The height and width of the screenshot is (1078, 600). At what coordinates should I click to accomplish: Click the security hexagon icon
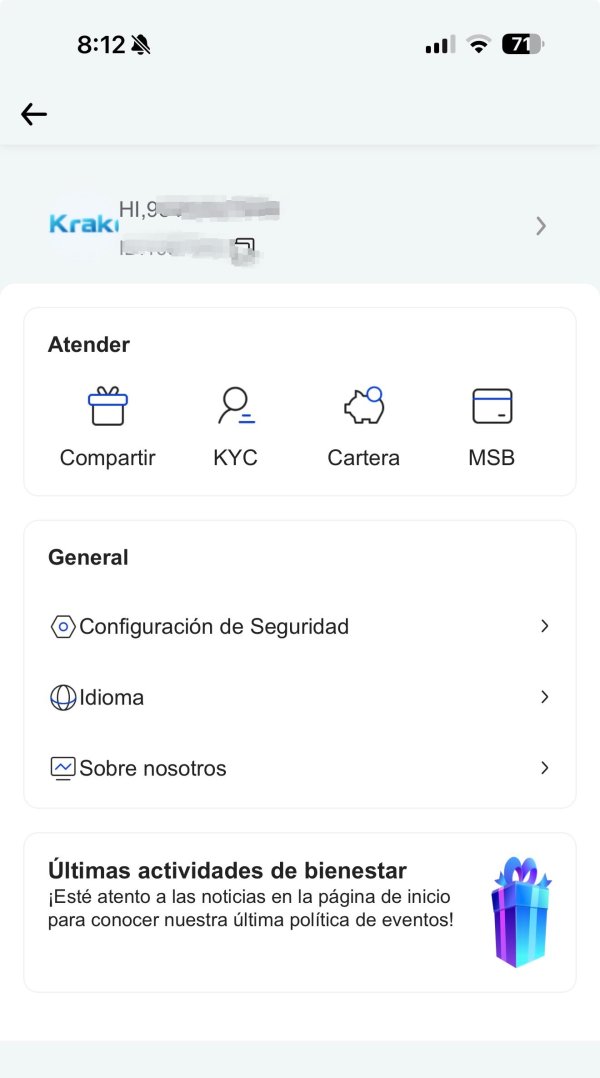63,627
